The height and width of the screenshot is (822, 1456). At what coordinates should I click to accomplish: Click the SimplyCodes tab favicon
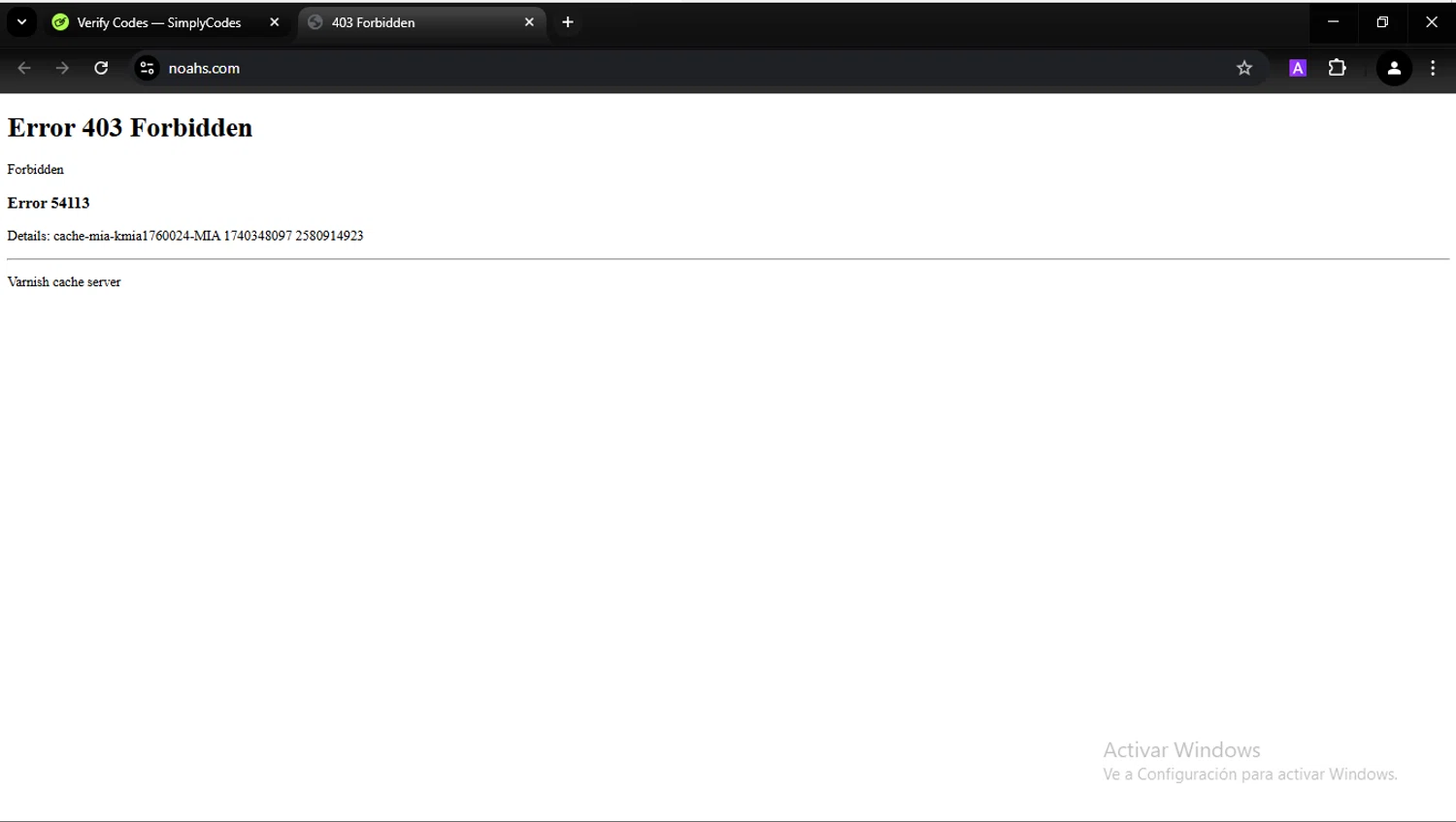[60, 22]
